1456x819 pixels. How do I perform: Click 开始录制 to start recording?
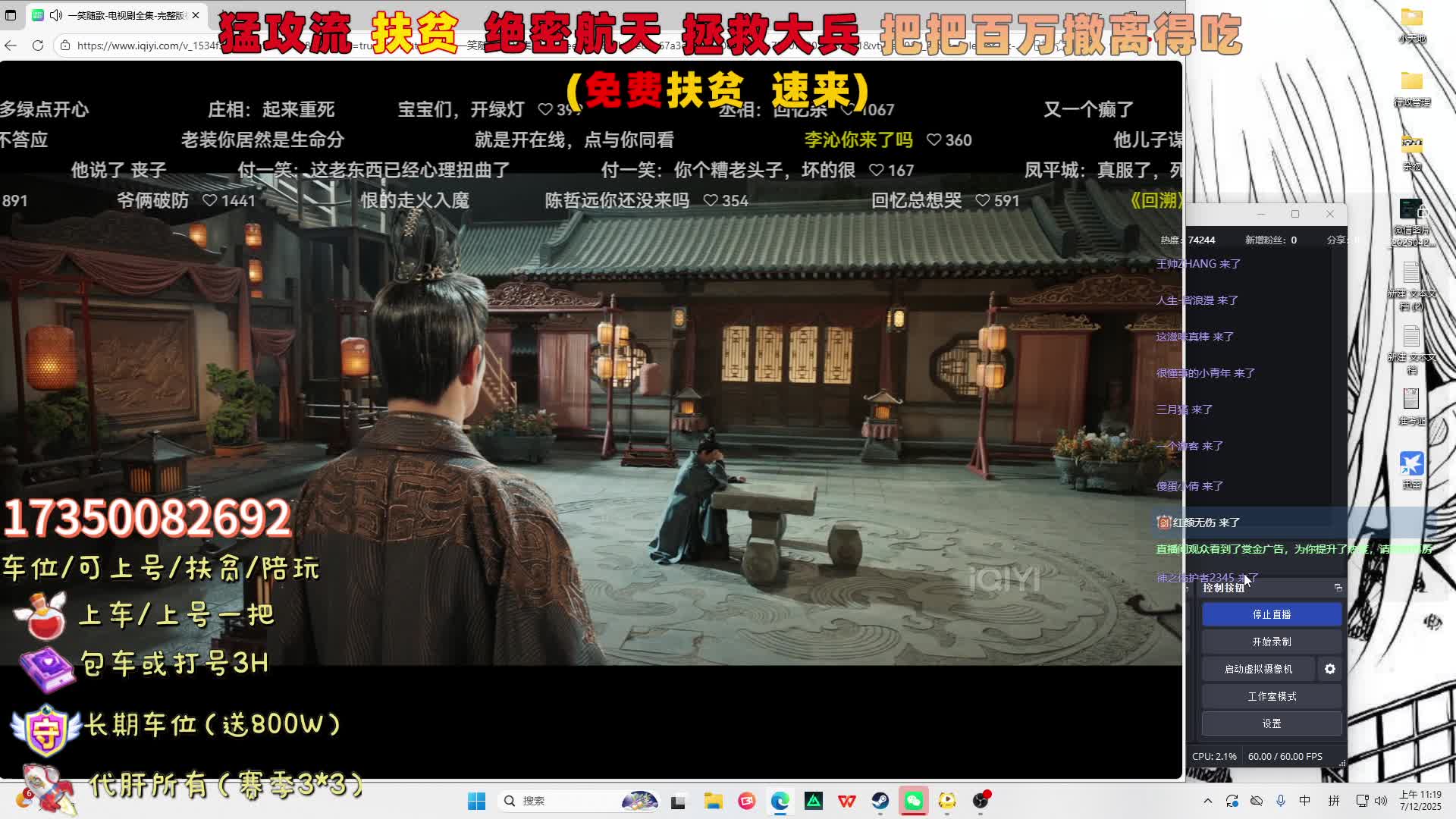click(x=1271, y=642)
